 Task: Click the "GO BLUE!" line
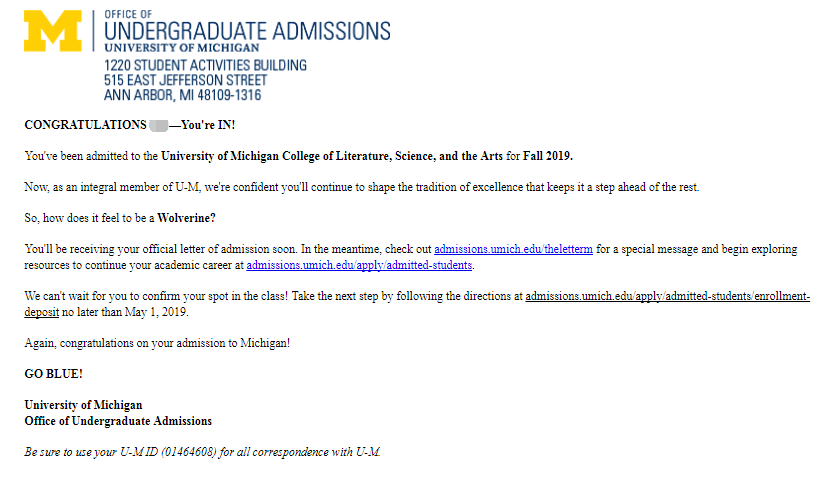point(54,374)
